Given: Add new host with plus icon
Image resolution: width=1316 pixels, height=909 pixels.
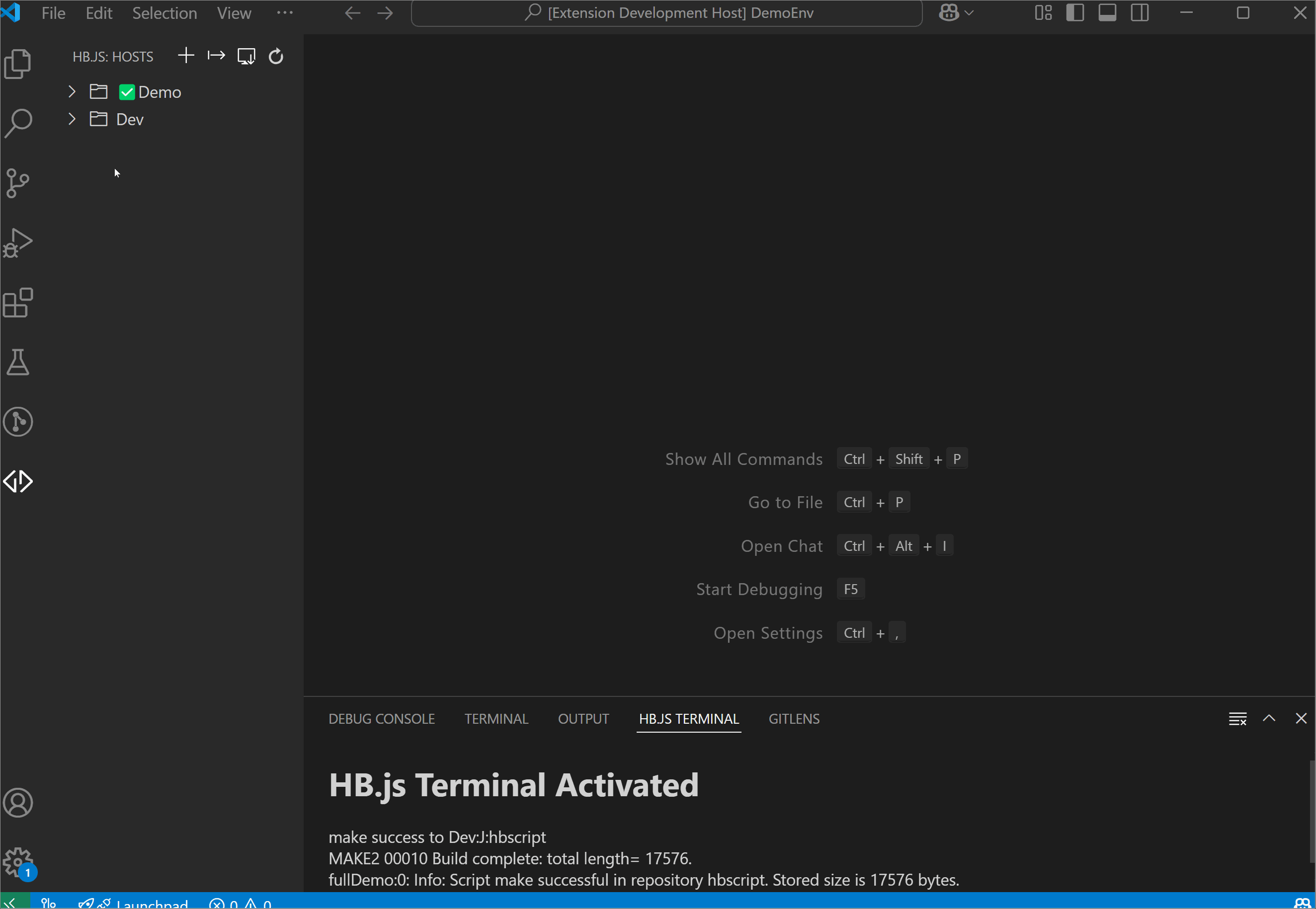Looking at the screenshot, I should click(186, 56).
